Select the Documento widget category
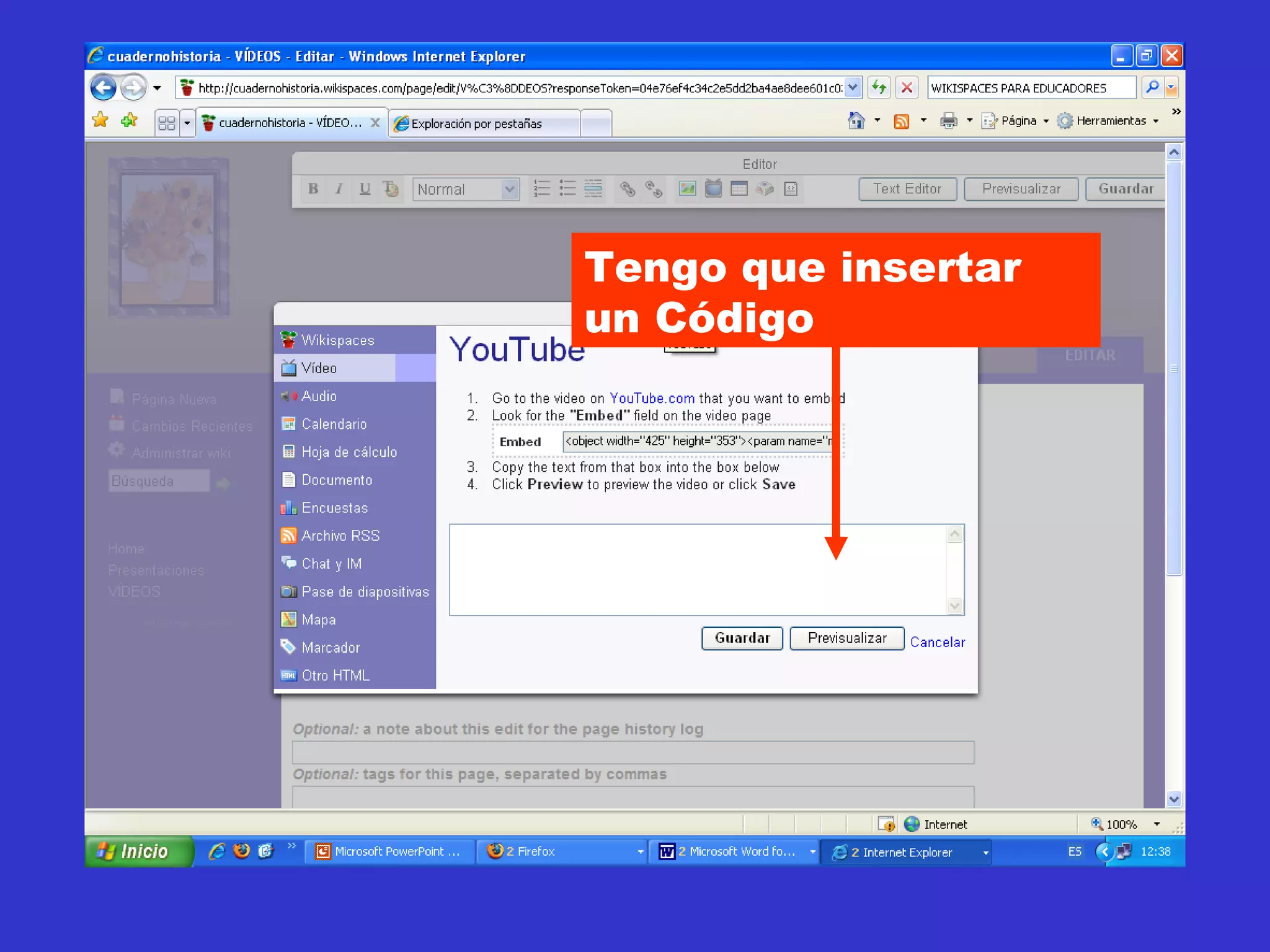 coord(355,480)
